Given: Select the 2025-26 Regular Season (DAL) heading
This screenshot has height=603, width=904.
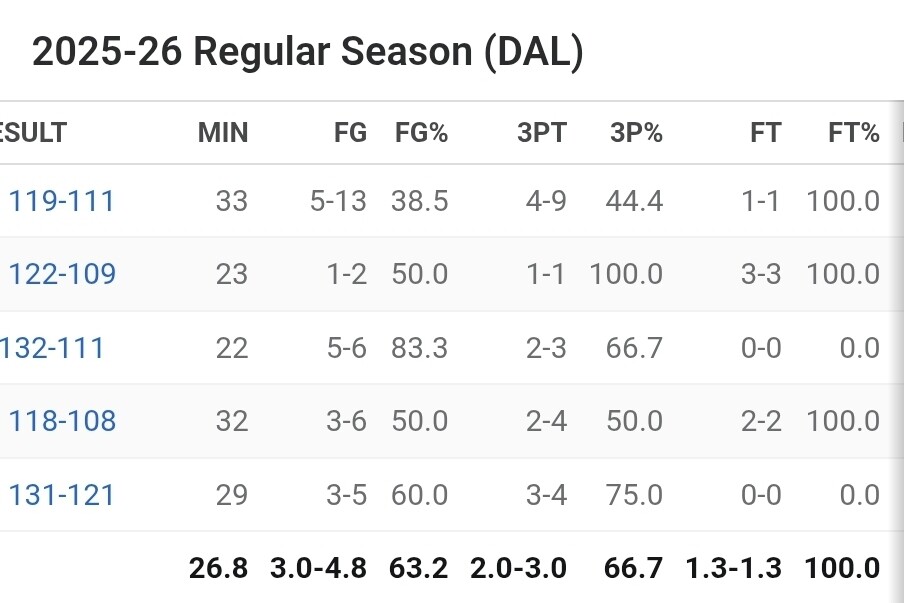Looking at the screenshot, I should coord(308,51).
